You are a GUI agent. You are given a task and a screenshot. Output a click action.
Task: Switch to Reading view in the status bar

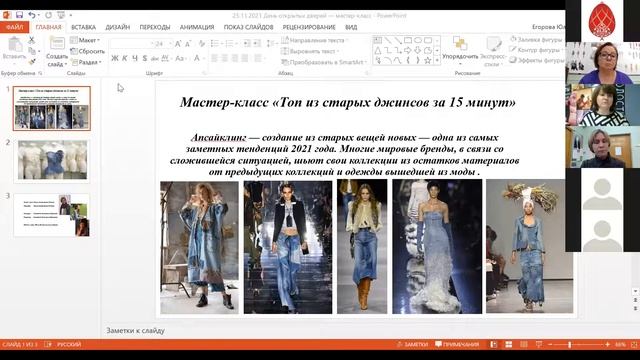pyautogui.click(x=524, y=344)
